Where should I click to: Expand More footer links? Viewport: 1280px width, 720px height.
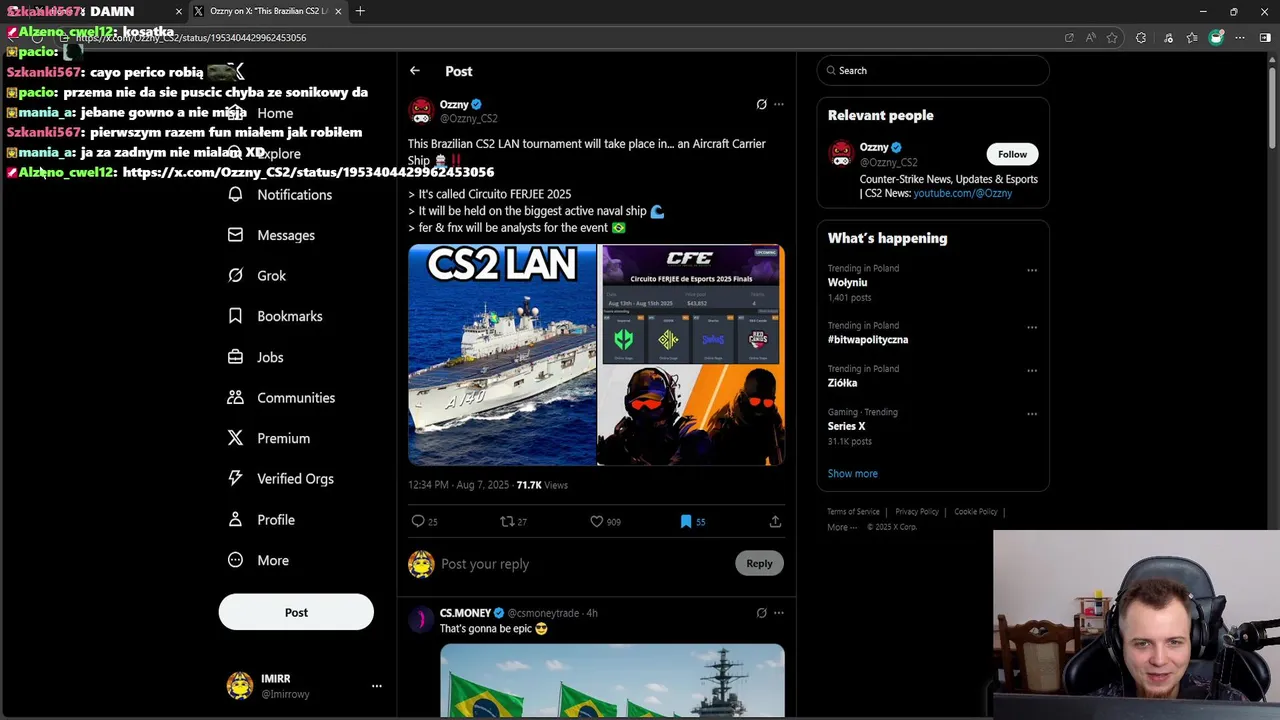click(841, 527)
